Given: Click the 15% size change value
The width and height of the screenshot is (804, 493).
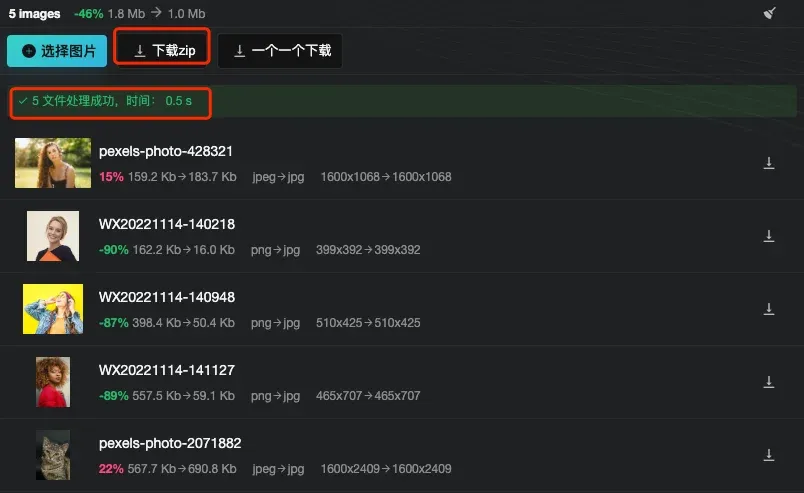Looking at the screenshot, I should click(111, 177).
